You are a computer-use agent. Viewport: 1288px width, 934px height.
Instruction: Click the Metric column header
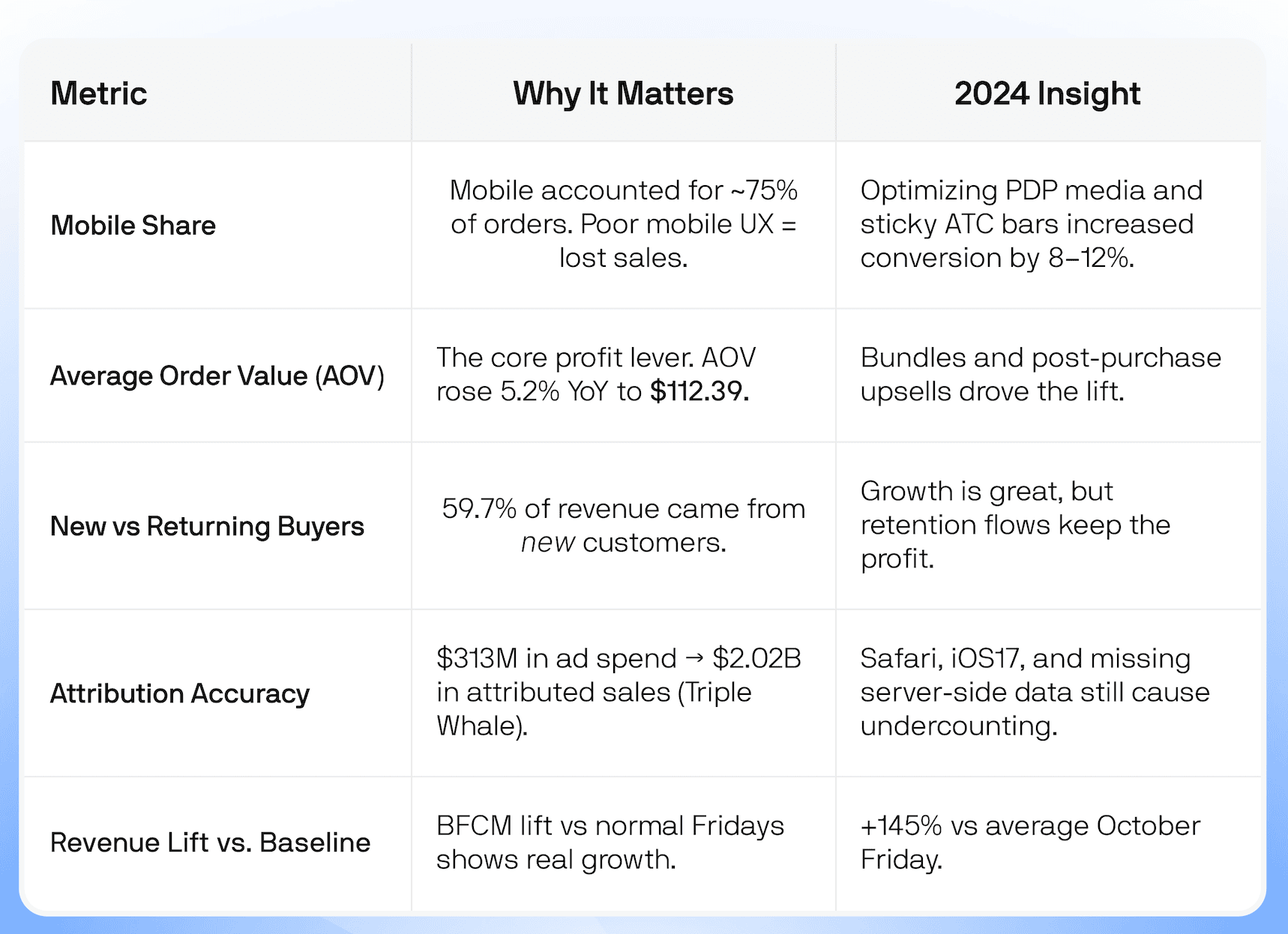[98, 94]
